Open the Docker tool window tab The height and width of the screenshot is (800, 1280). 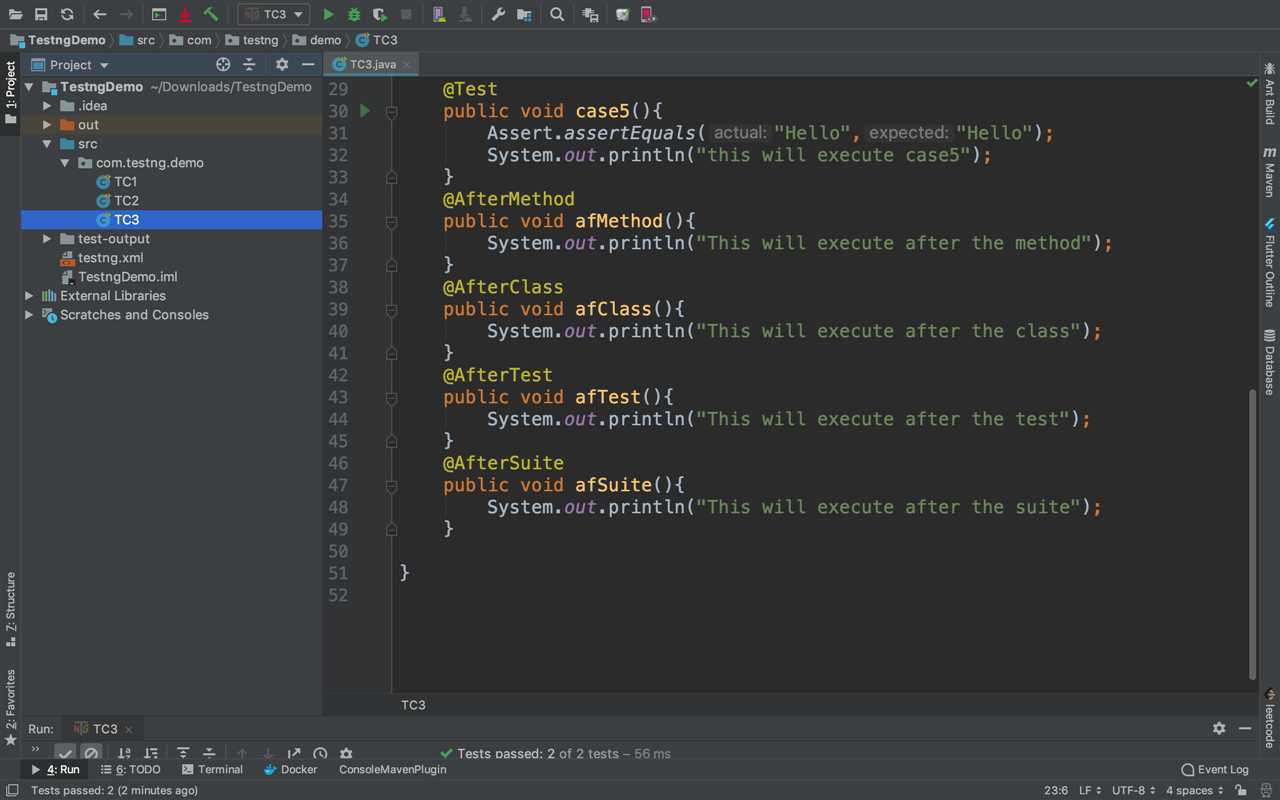(x=290, y=769)
